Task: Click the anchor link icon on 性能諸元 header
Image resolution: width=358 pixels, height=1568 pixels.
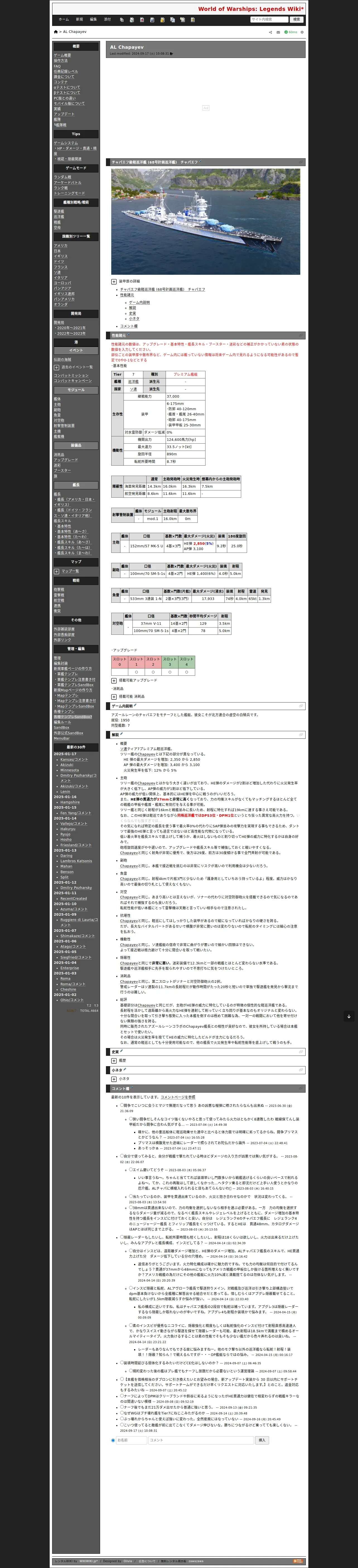Action: (301, 336)
